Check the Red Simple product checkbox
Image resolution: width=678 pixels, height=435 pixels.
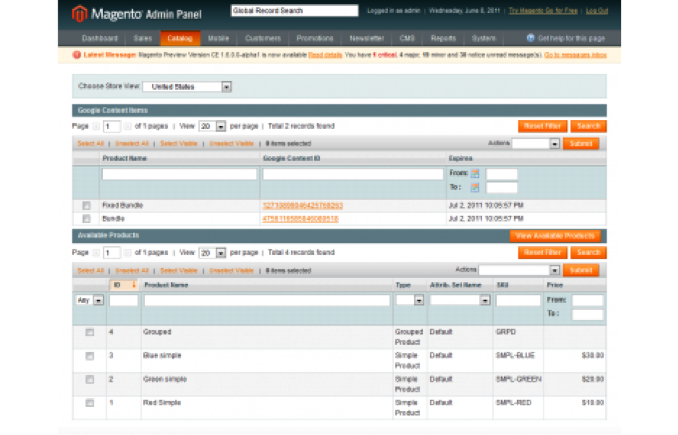point(90,403)
